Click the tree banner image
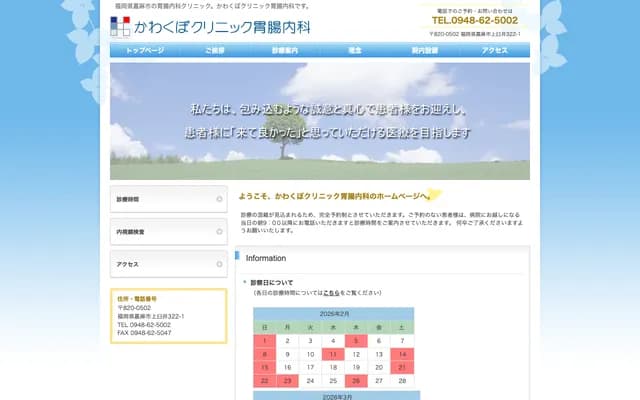 click(320, 121)
